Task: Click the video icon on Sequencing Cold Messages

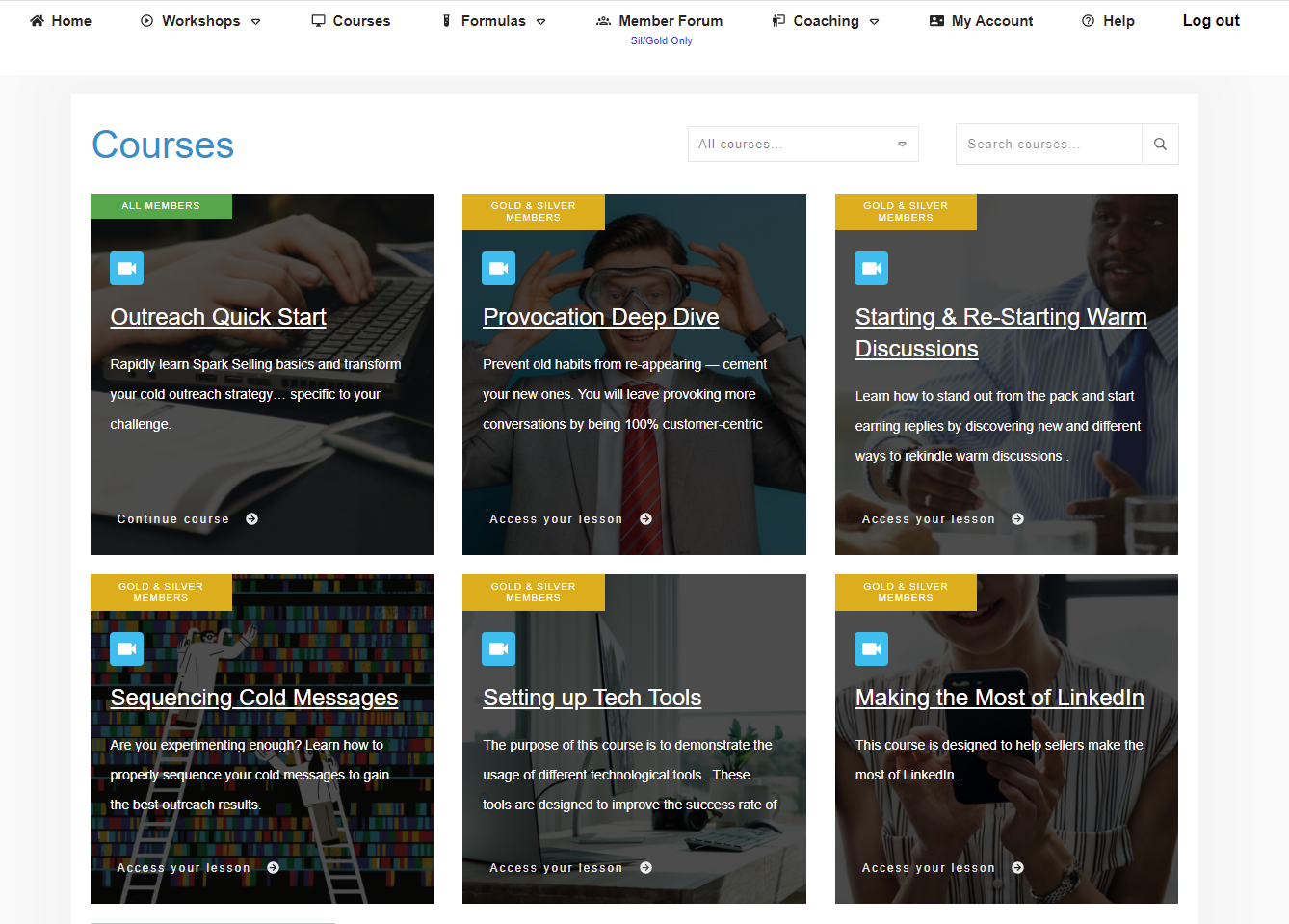Action: click(x=126, y=649)
